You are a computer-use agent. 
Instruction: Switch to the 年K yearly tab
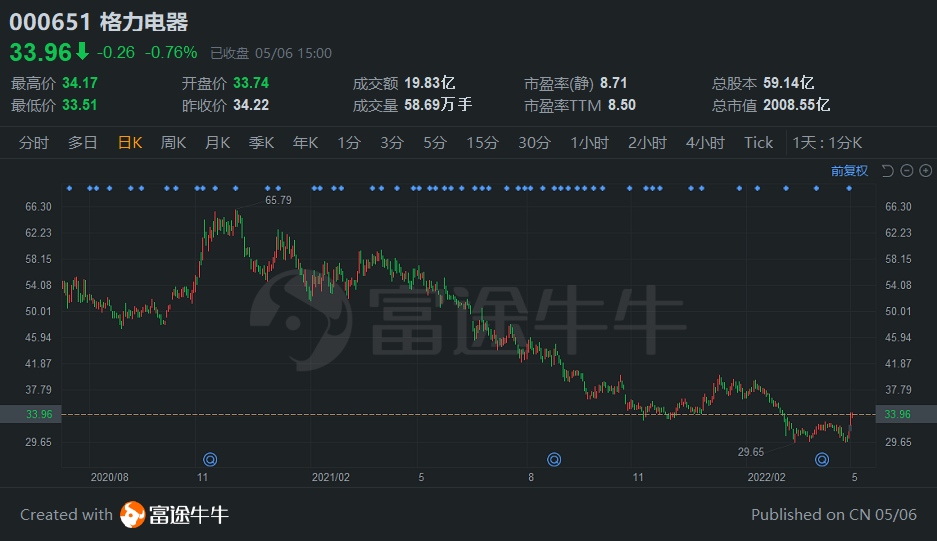click(x=305, y=143)
